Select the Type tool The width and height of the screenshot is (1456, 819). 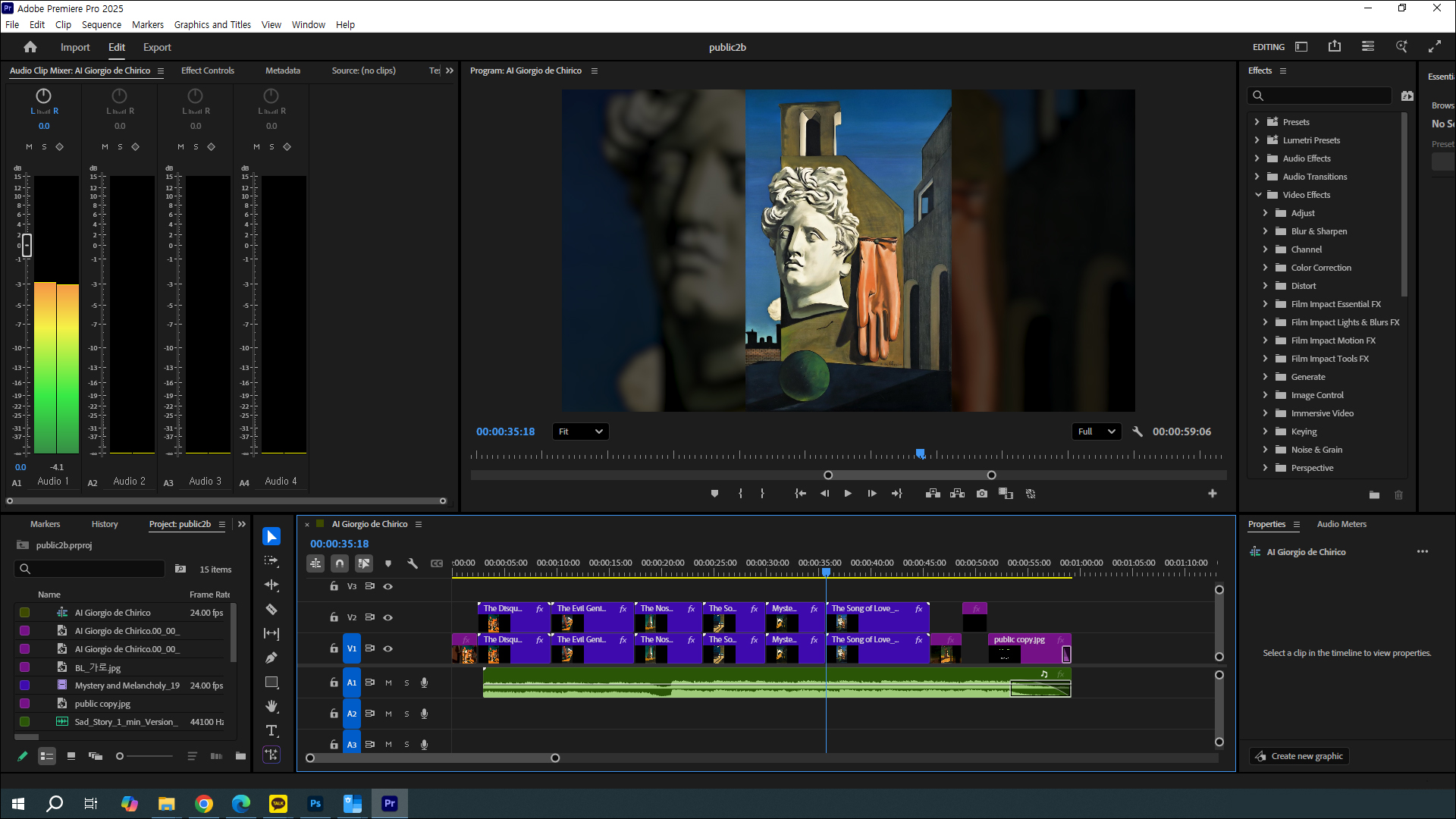click(271, 731)
